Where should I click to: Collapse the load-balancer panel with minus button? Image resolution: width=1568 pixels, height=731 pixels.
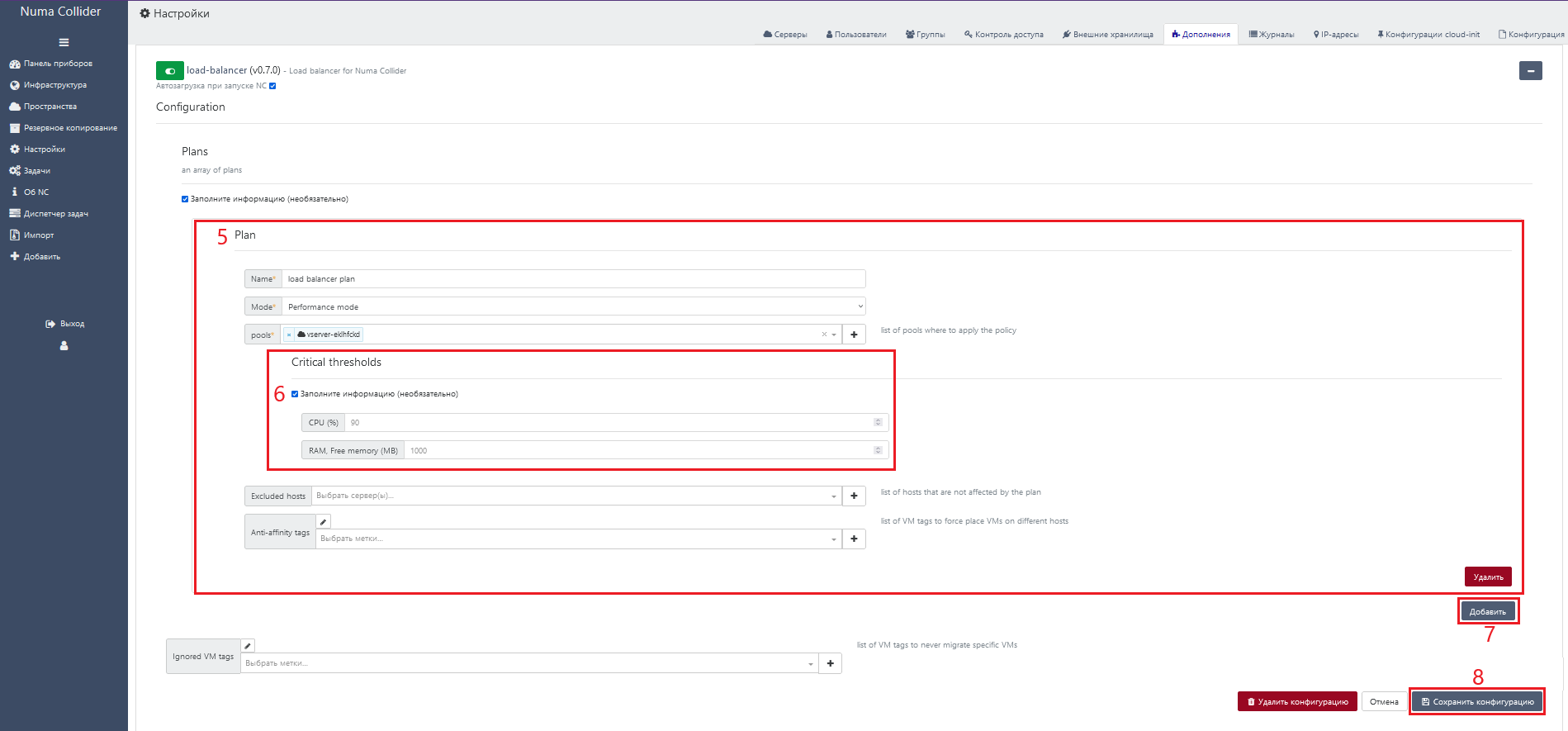point(1531,71)
